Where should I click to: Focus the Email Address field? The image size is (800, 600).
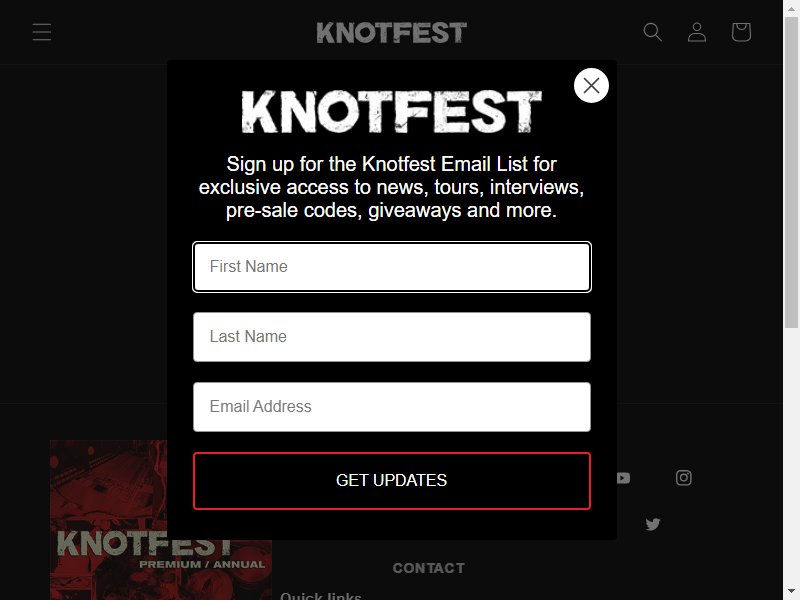point(392,407)
